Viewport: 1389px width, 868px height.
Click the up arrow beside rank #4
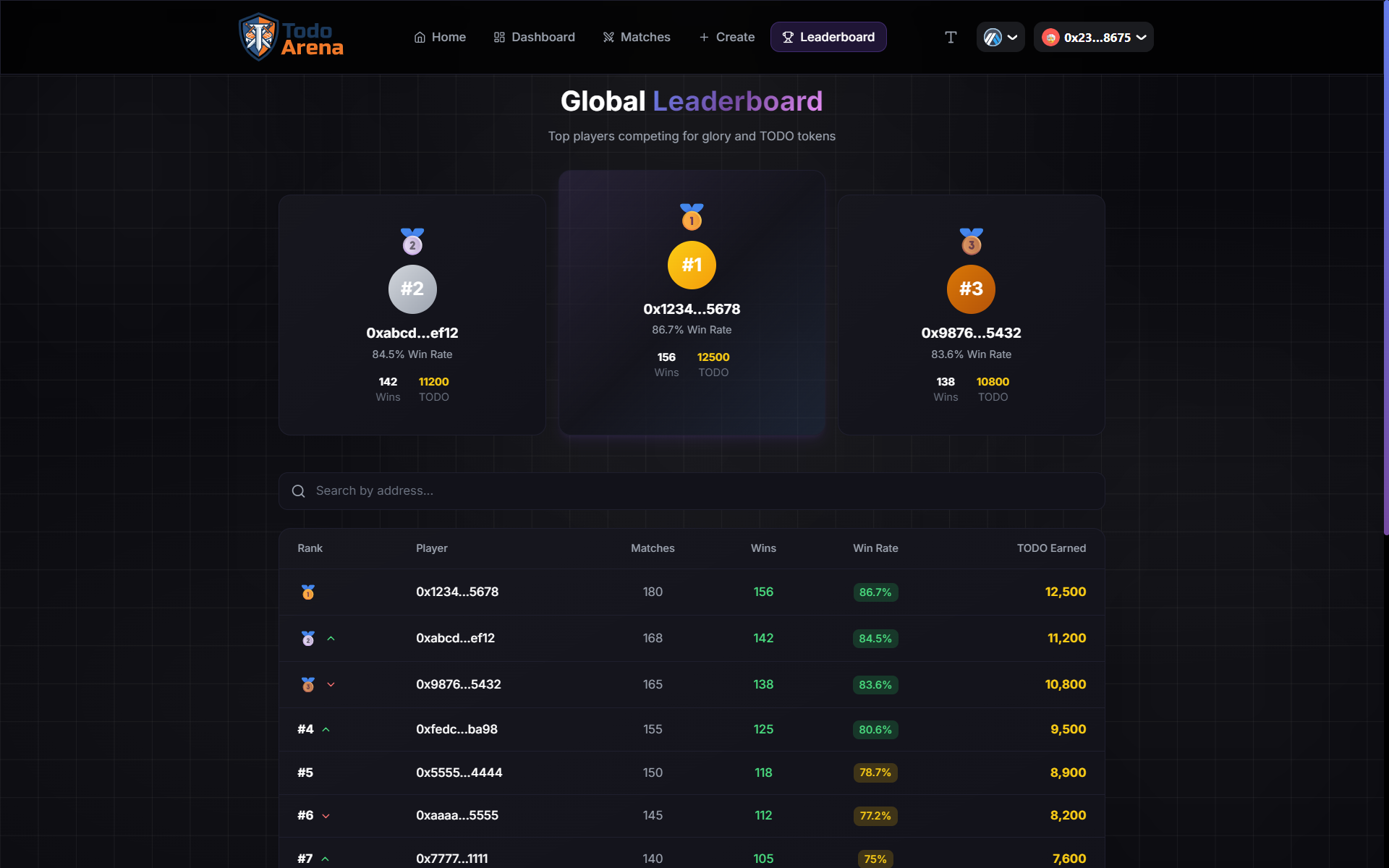click(326, 730)
